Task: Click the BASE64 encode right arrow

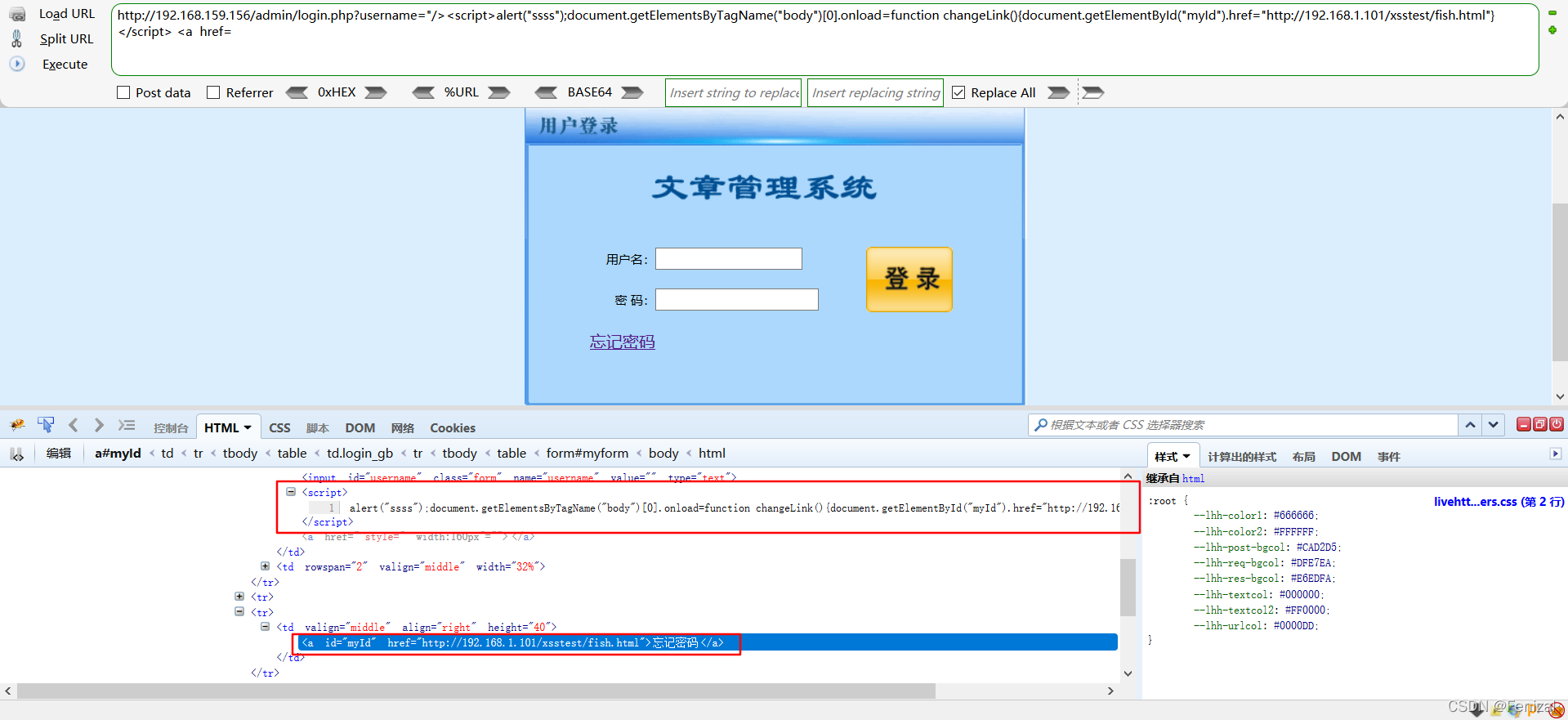Action: [x=632, y=92]
